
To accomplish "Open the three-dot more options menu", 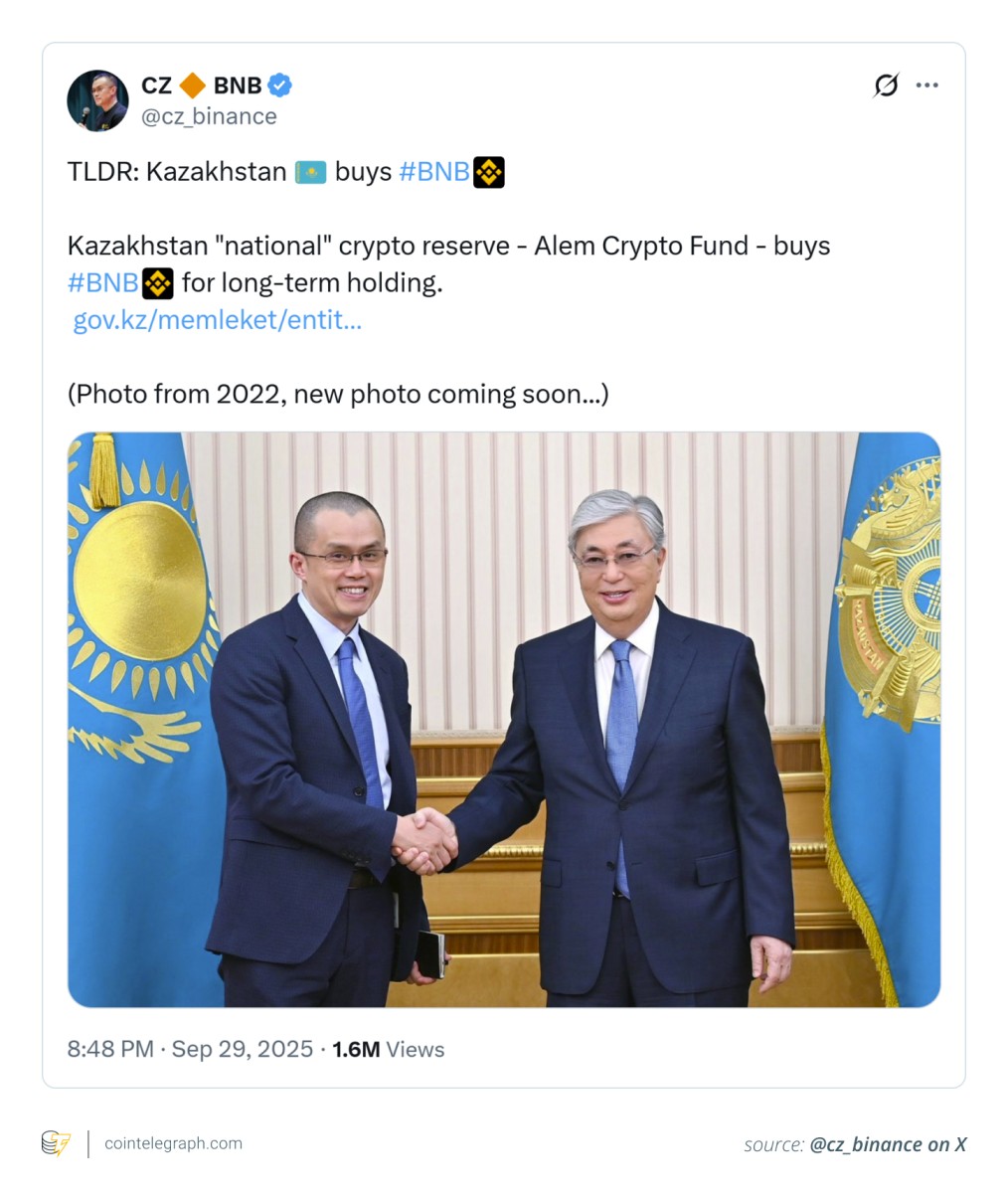I will point(927,86).
